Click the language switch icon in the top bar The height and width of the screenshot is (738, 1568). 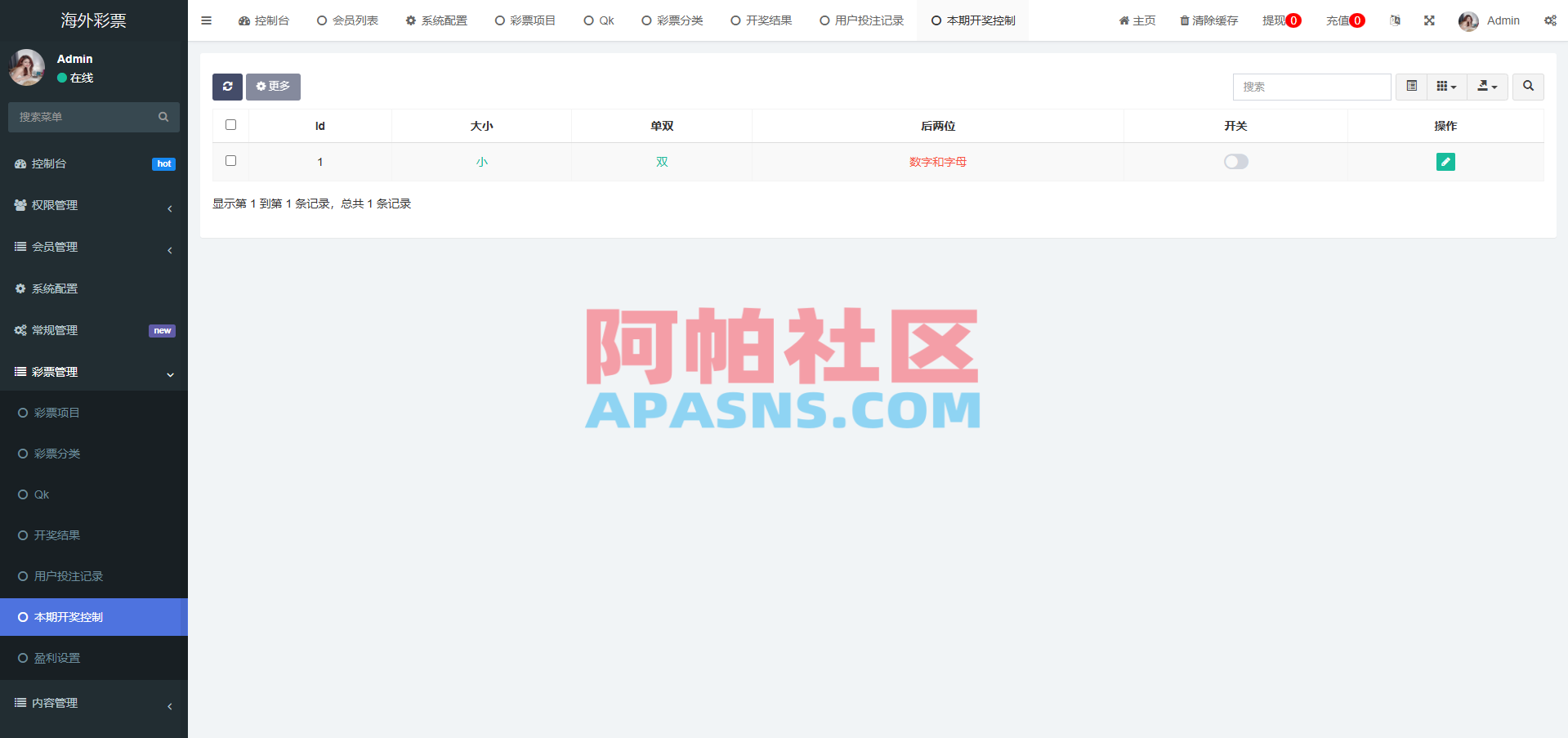[1395, 20]
